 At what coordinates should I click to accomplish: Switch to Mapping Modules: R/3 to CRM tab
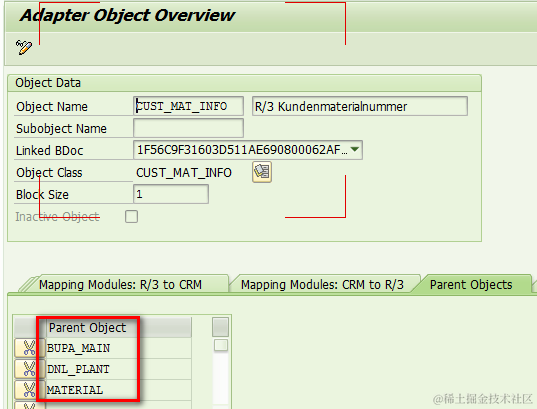pos(120,285)
